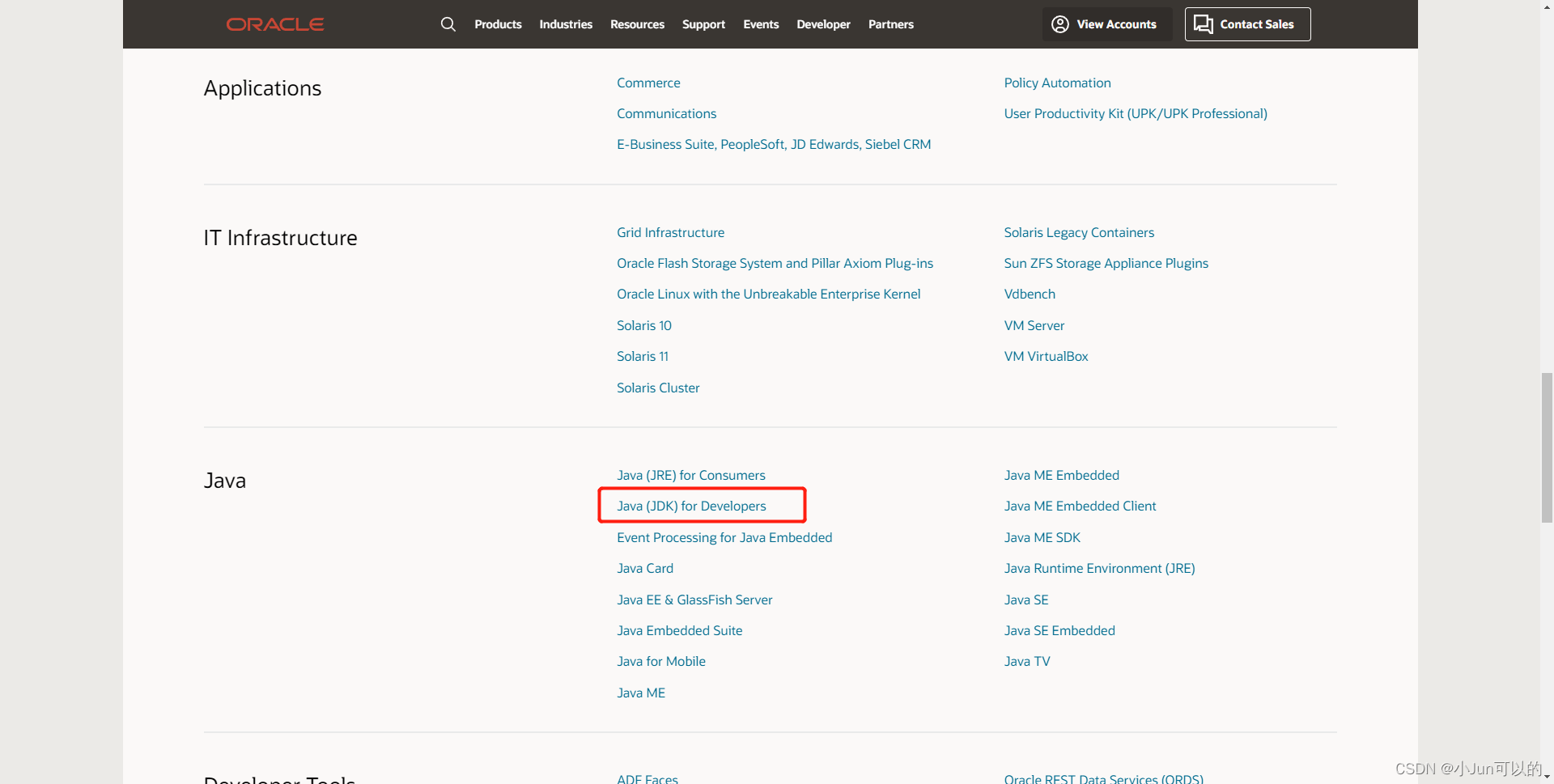
Task: Open the Java ME SDK link
Action: (1042, 537)
